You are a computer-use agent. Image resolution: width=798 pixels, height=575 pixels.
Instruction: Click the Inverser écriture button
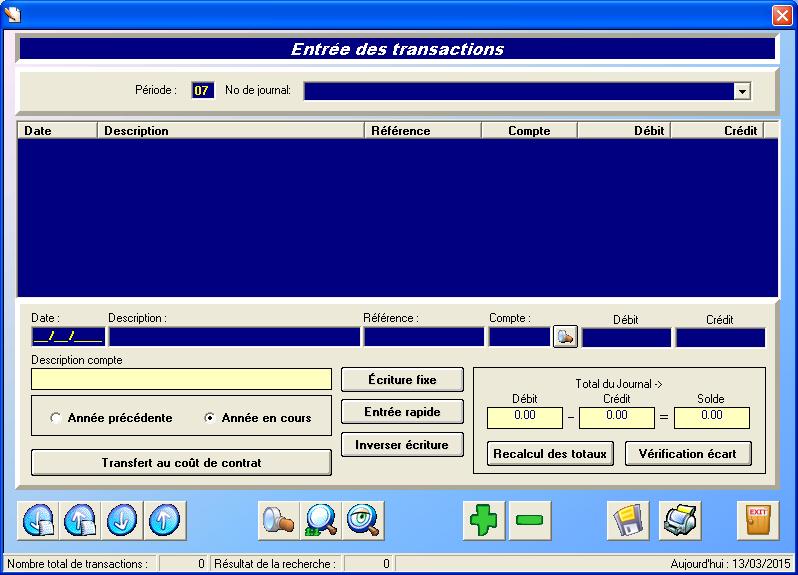[x=402, y=444]
